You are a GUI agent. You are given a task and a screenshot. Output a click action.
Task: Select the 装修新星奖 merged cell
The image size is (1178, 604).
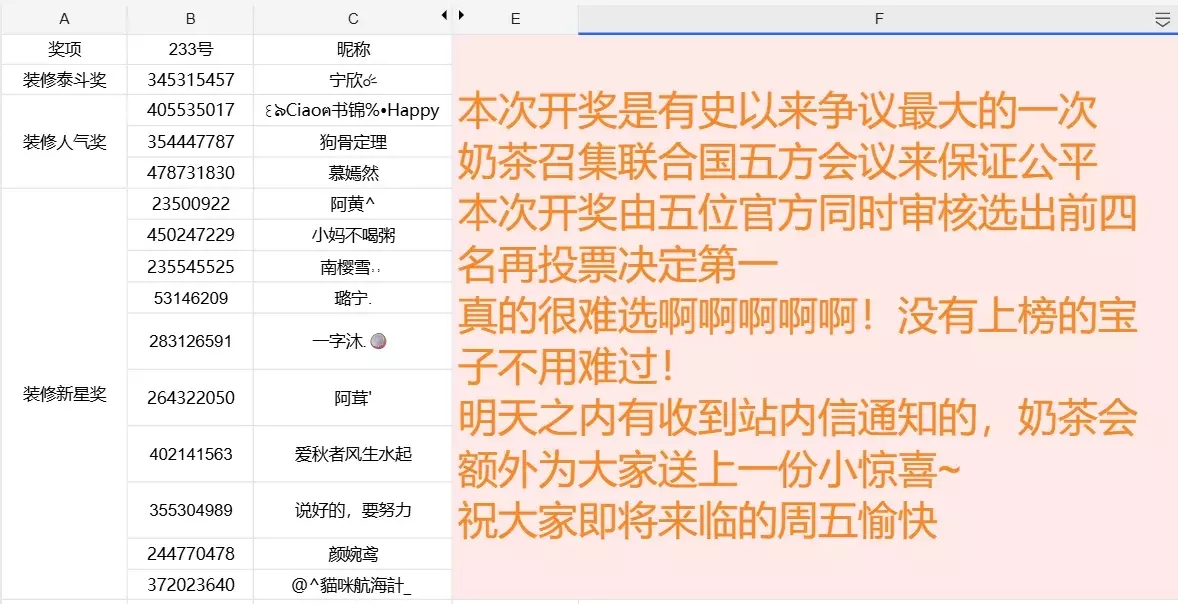point(64,394)
